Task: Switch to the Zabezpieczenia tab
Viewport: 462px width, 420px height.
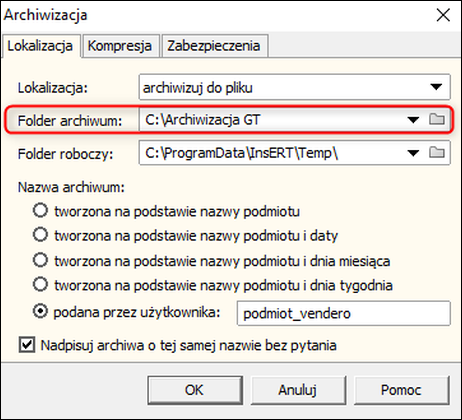Action: (214, 46)
